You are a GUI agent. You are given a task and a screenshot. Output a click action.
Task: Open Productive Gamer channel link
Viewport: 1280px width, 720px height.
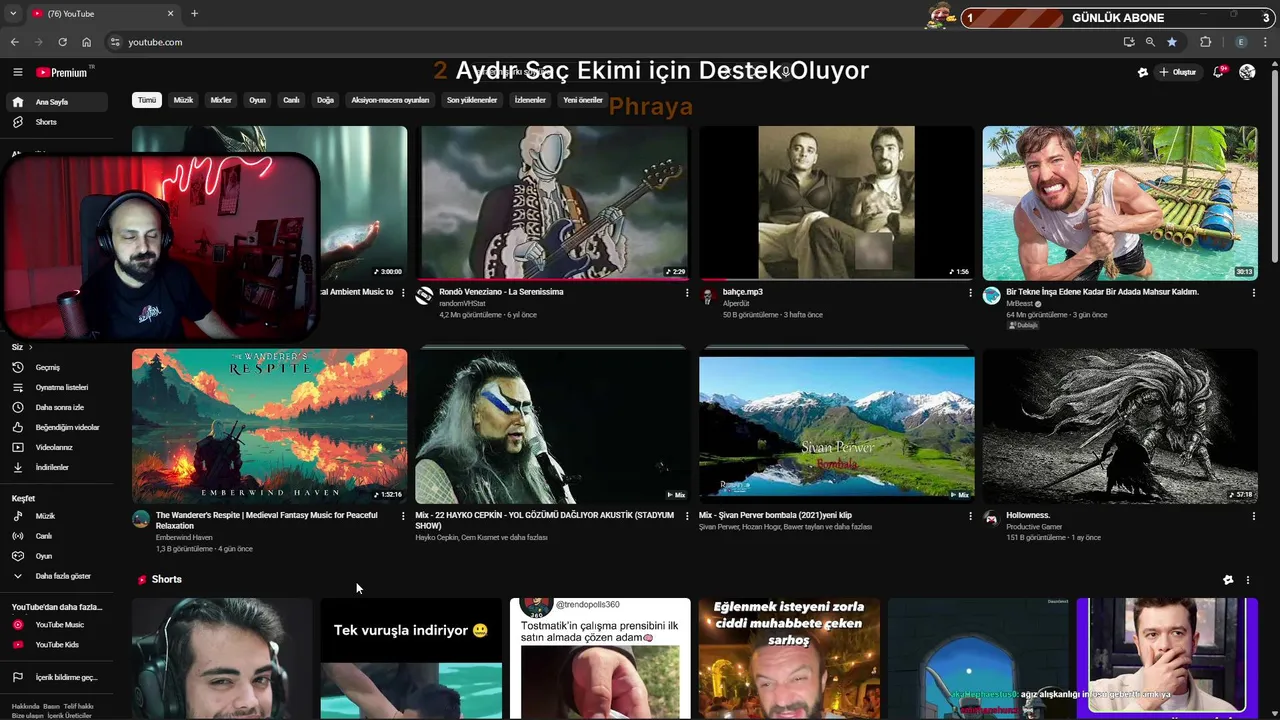click(1034, 526)
